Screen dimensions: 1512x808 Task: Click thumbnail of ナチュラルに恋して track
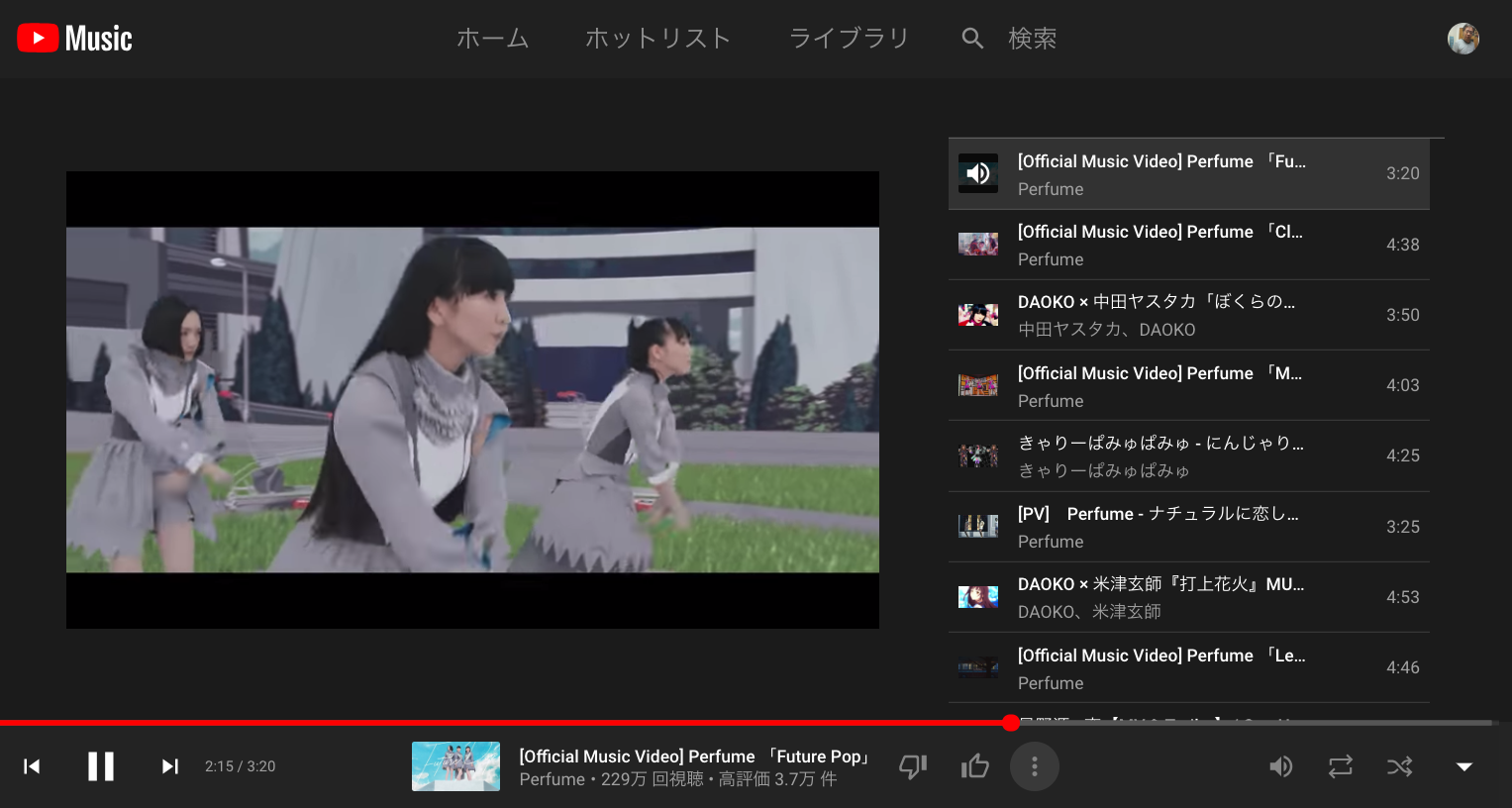coord(978,527)
